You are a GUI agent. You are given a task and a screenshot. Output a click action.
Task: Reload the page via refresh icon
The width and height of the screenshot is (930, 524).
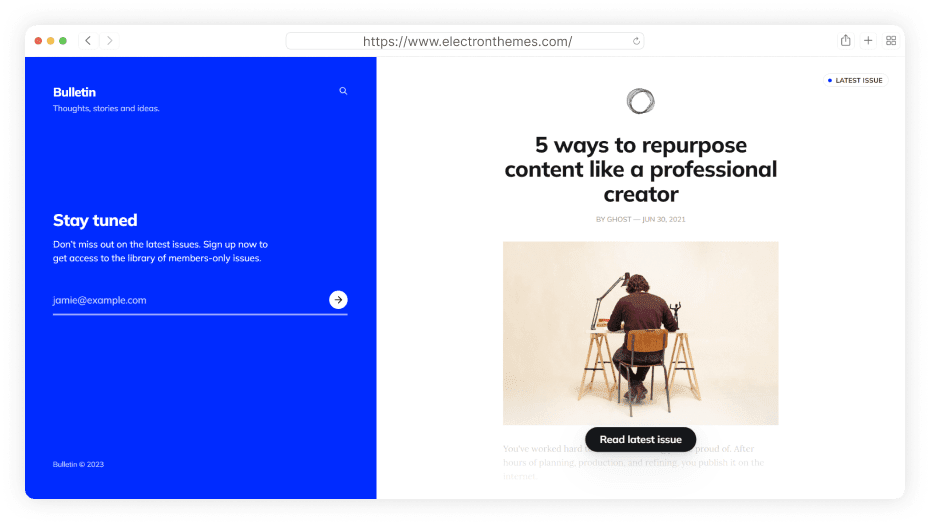click(x=636, y=41)
